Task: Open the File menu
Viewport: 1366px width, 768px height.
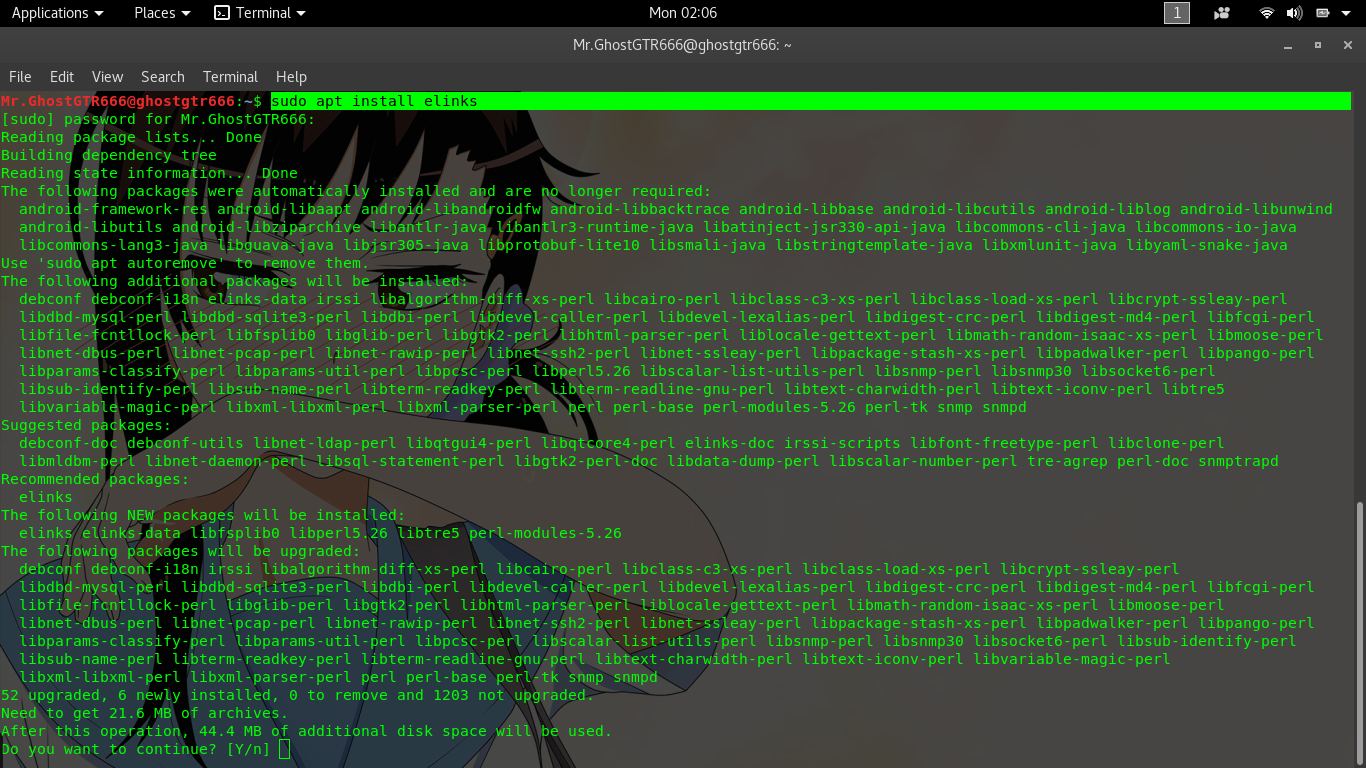Action: click(20, 77)
